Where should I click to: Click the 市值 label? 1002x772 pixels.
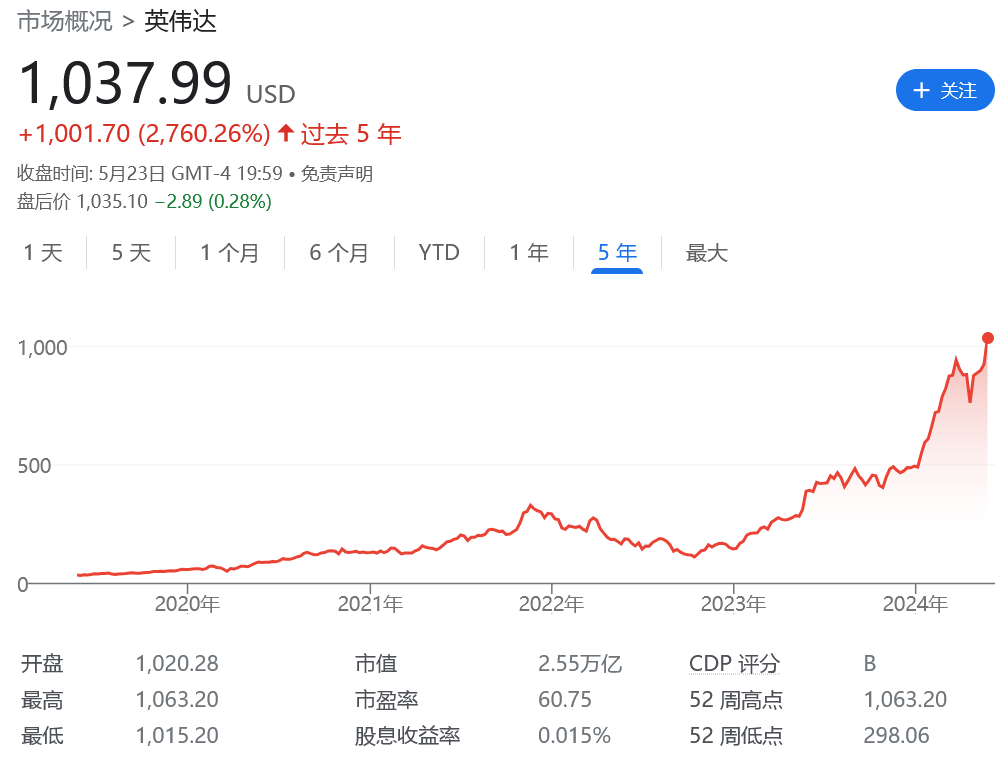tap(376, 664)
